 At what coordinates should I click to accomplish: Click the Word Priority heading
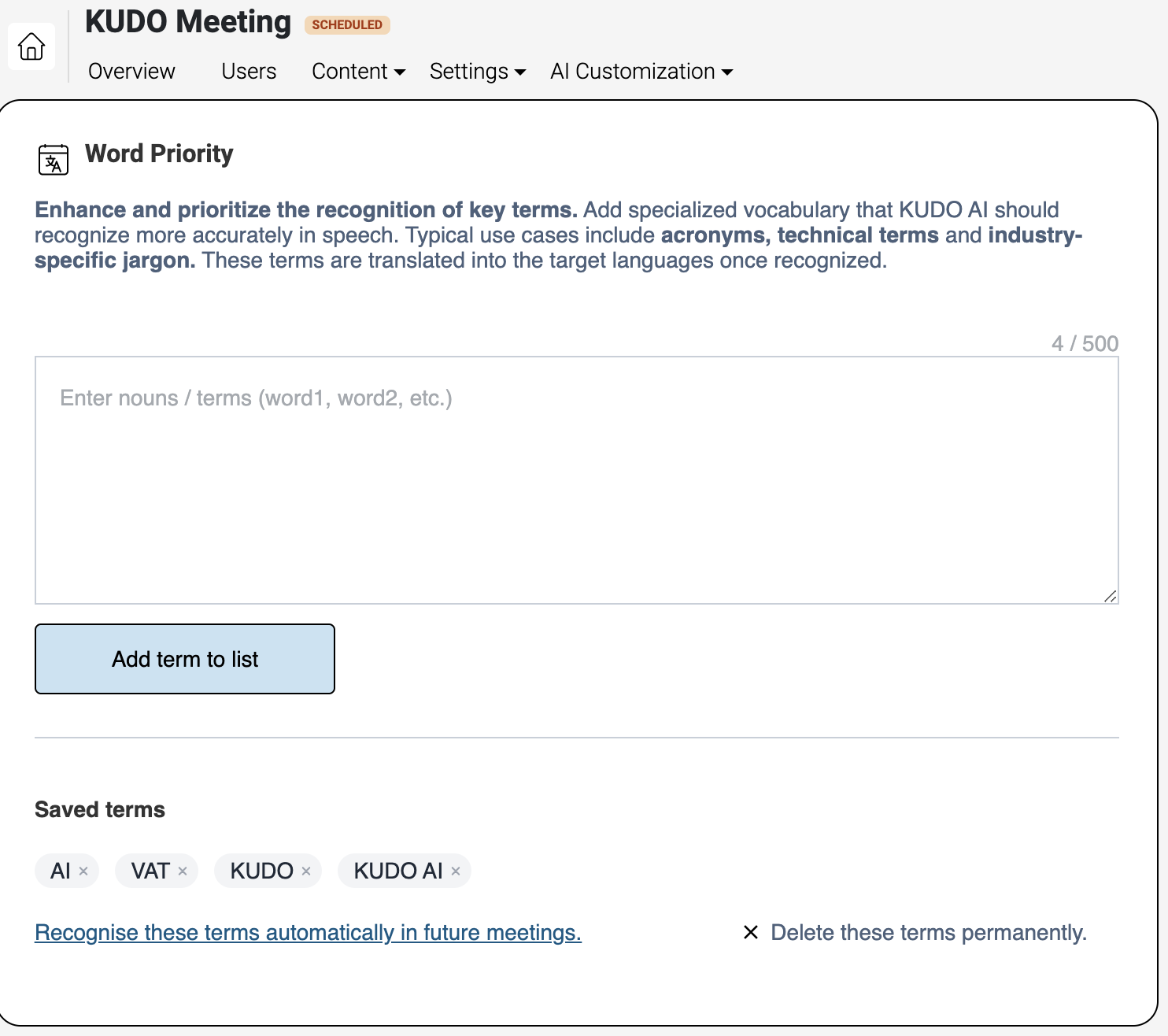(159, 154)
